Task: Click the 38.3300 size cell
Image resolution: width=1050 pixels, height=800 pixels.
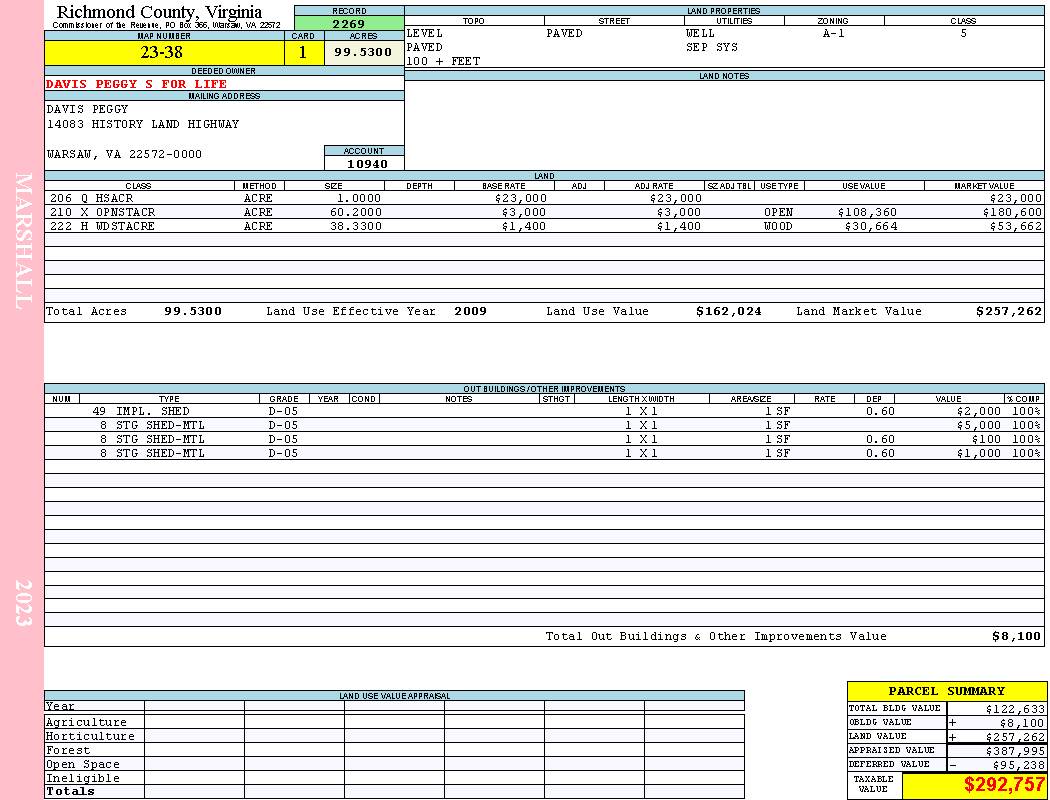Action: pyautogui.click(x=356, y=226)
